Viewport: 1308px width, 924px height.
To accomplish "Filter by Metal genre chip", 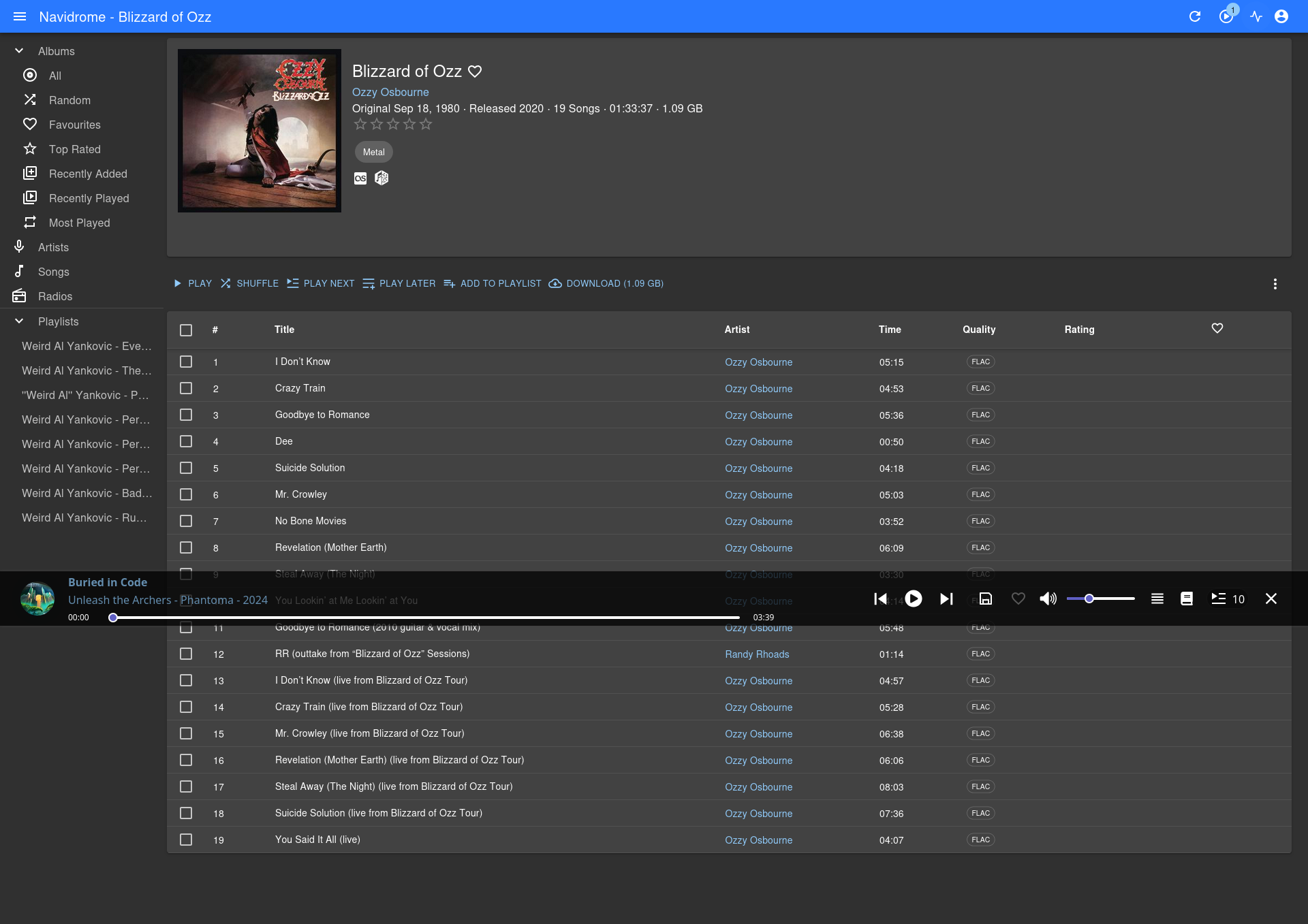I will click(374, 152).
